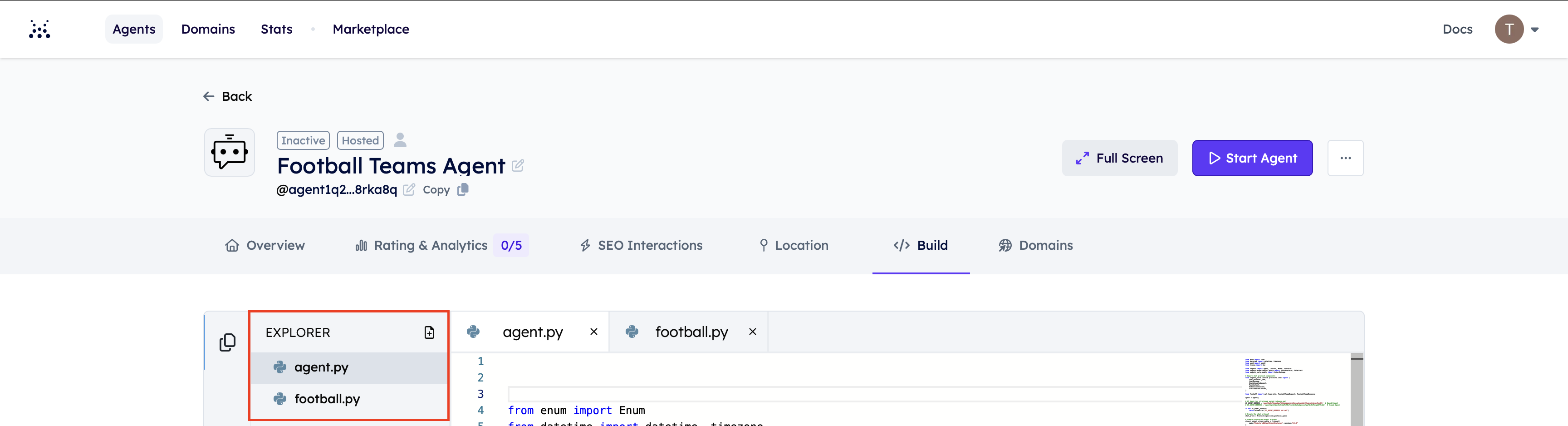Close the football.py editor tab
This screenshot has height=426, width=1568.
click(x=752, y=332)
